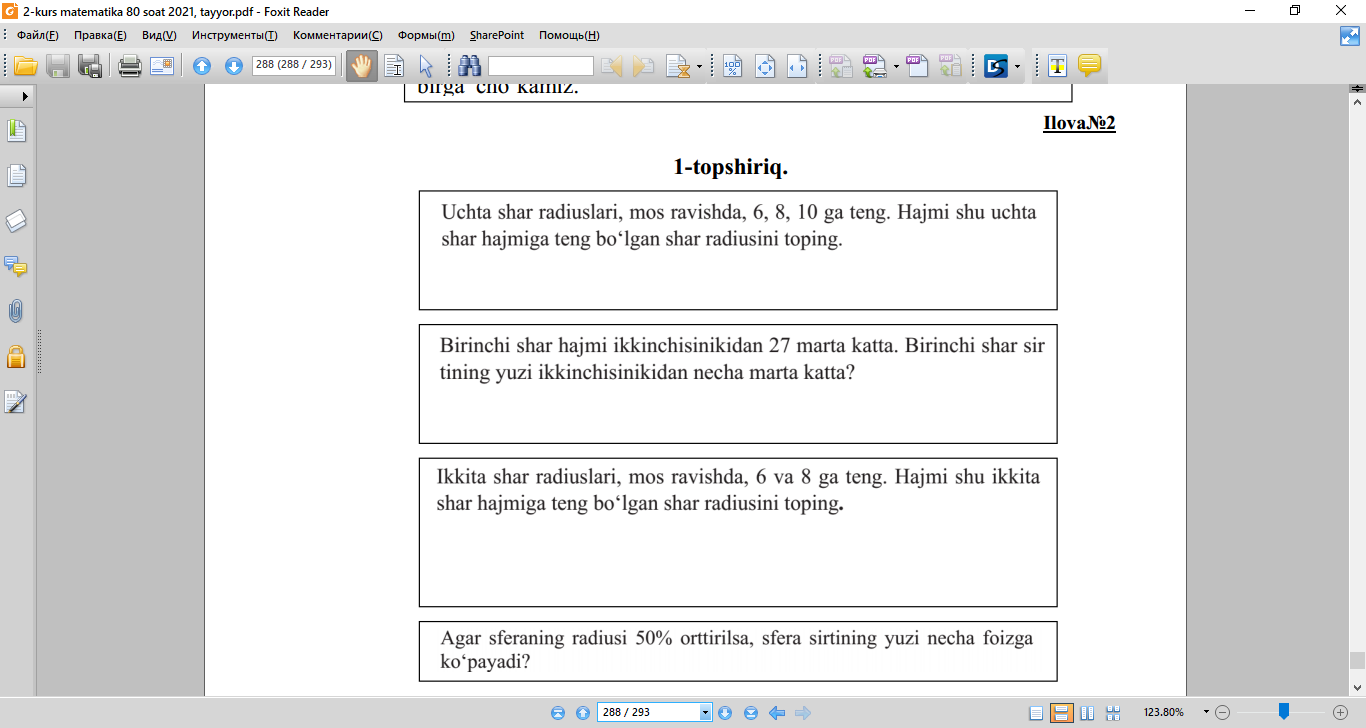Screen dimensions: 1366x728
Task: Select the Text Selection tool
Action: pyautogui.click(x=394, y=67)
